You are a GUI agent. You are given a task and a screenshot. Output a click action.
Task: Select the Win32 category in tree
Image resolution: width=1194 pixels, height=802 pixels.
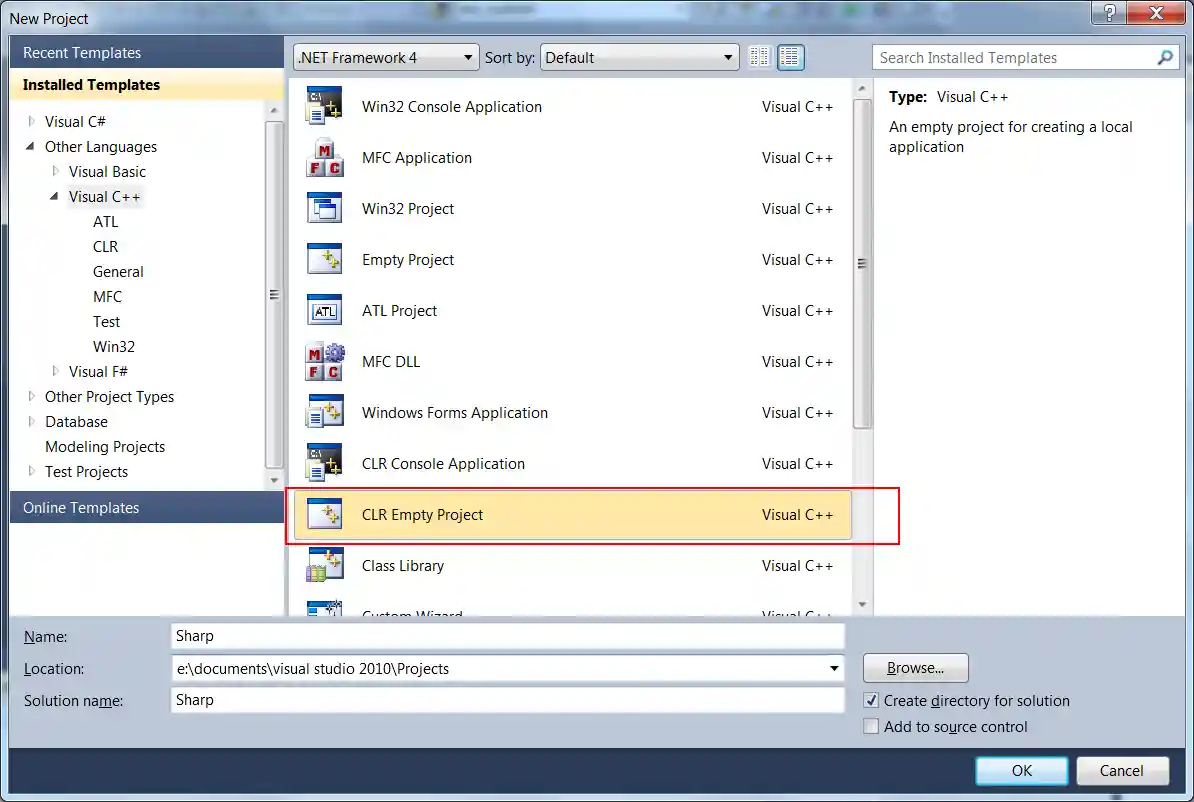(114, 347)
